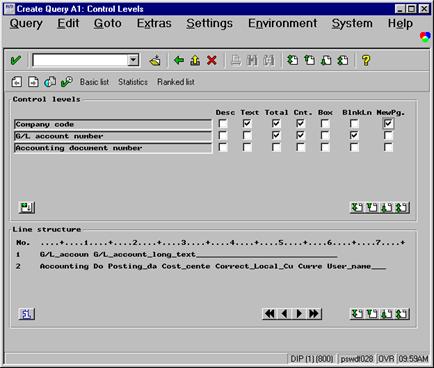This screenshot has height=368, width=434.
Task: Open the Goto menu
Action: [107, 23]
